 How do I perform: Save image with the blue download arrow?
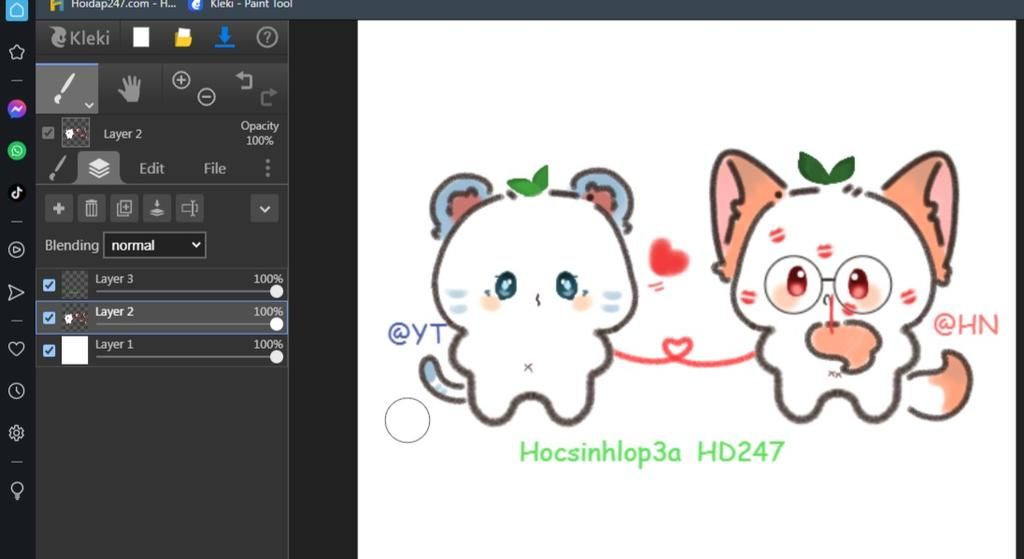225,37
